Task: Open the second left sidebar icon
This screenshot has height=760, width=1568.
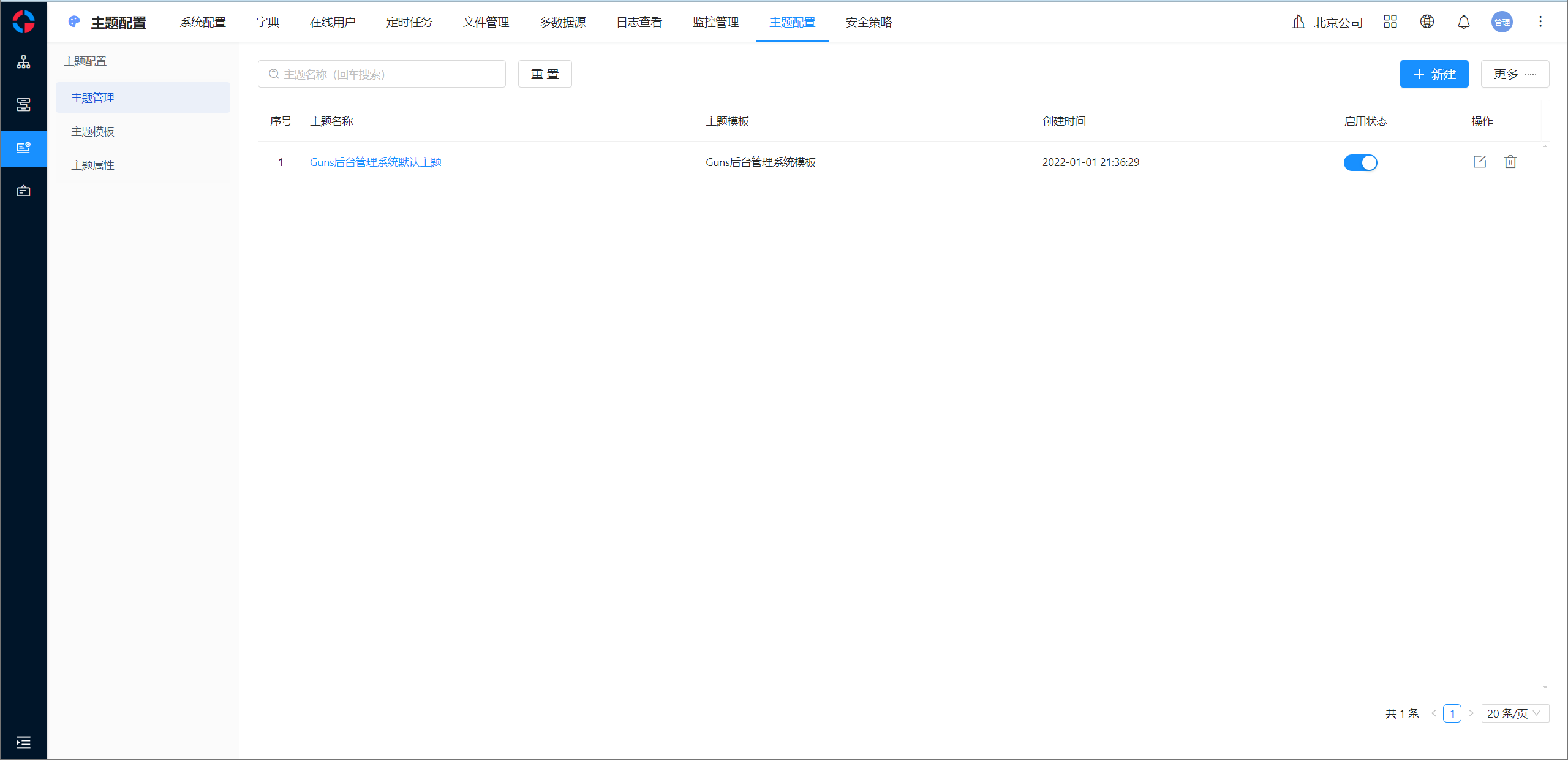Action: point(23,105)
